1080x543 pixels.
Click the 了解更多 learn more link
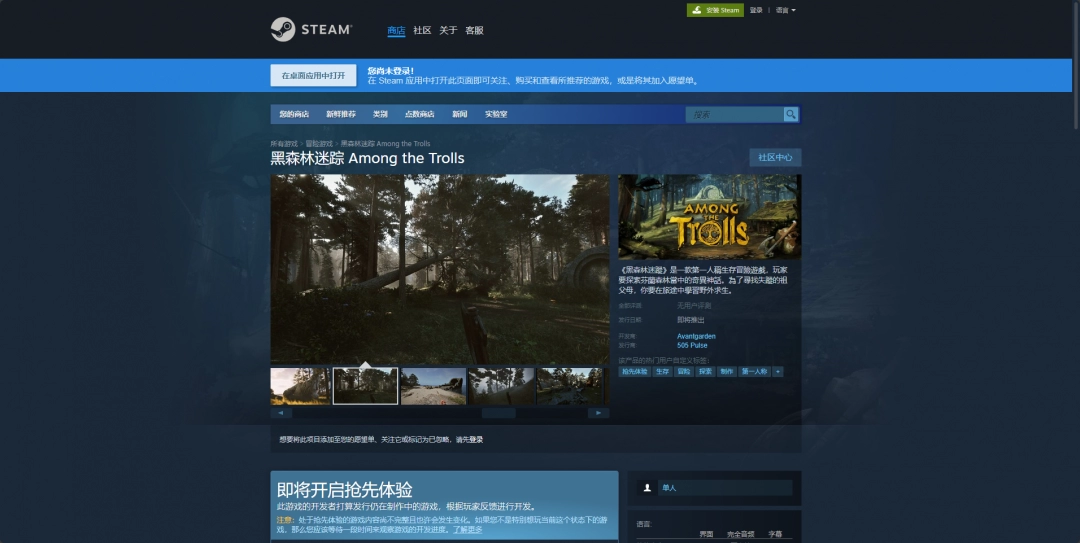(468, 529)
